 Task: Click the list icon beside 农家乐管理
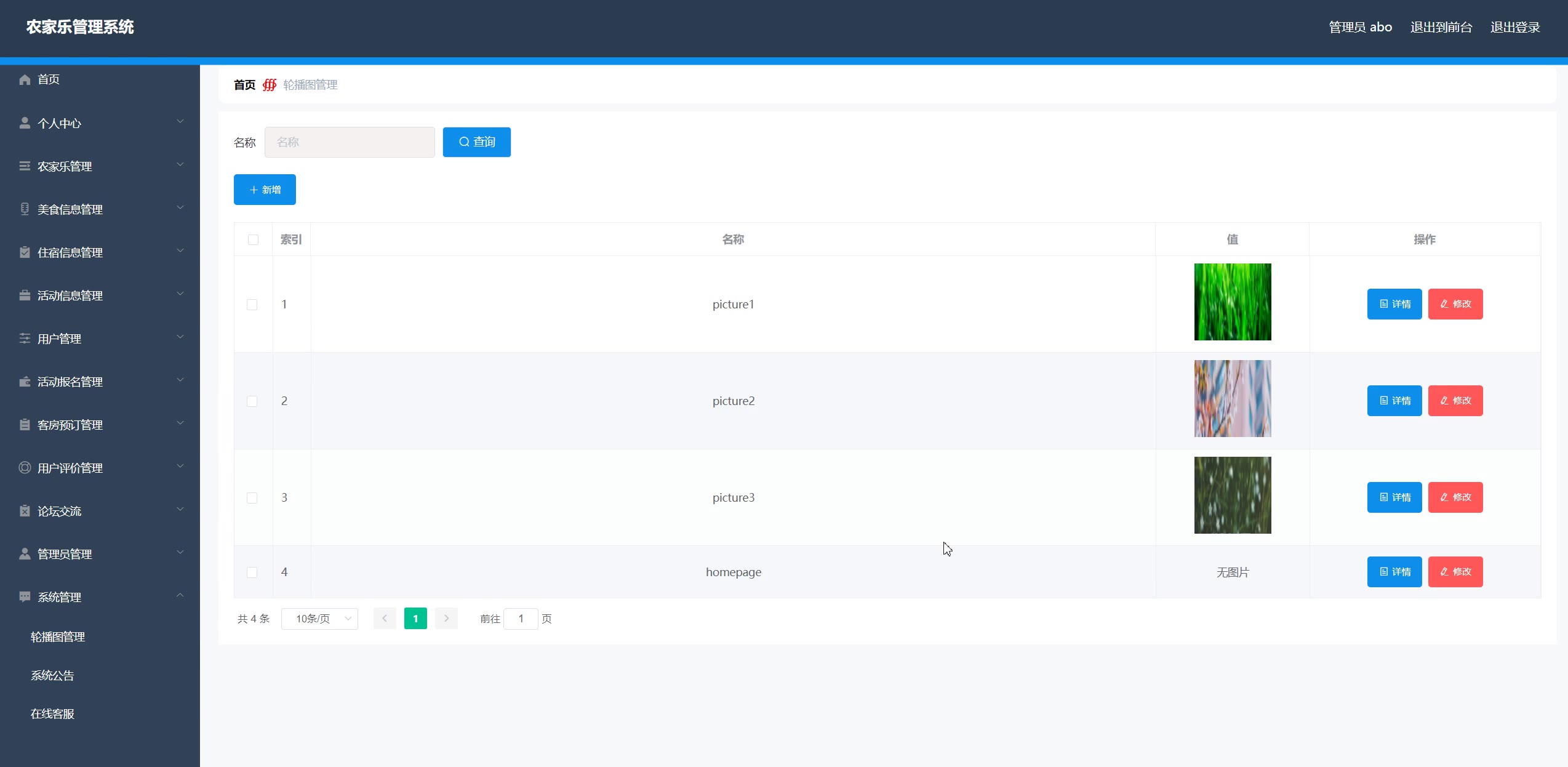[x=25, y=166]
